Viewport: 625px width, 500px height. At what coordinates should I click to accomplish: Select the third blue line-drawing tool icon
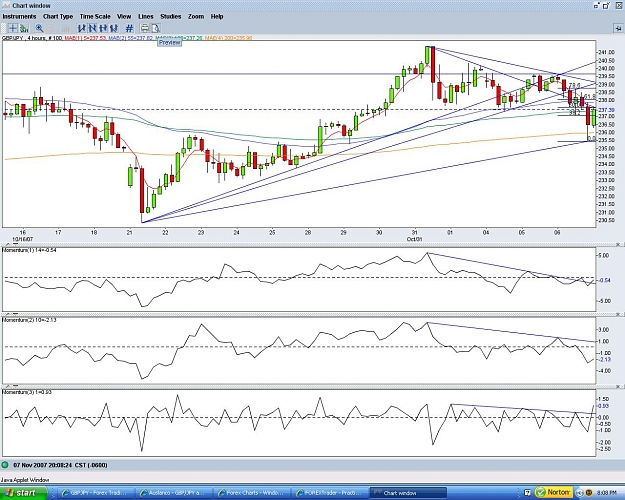pyautogui.click(x=103, y=28)
